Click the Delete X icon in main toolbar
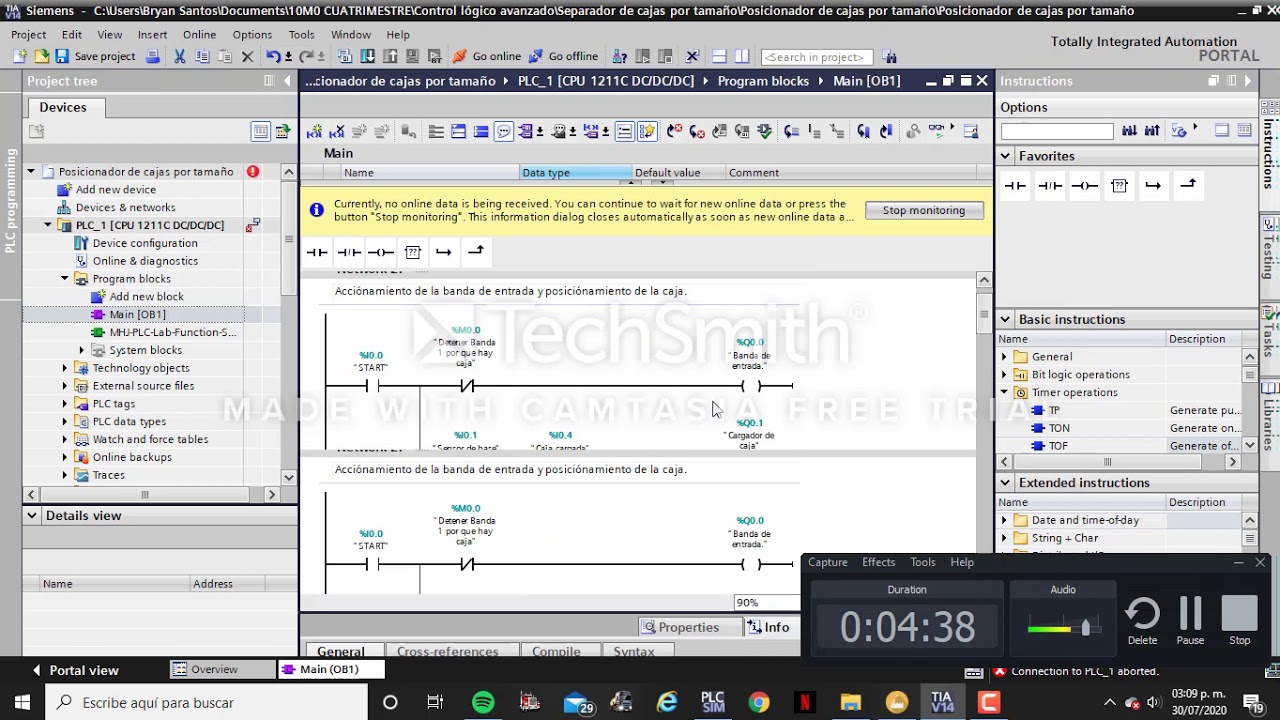1280x720 pixels. click(248, 57)
